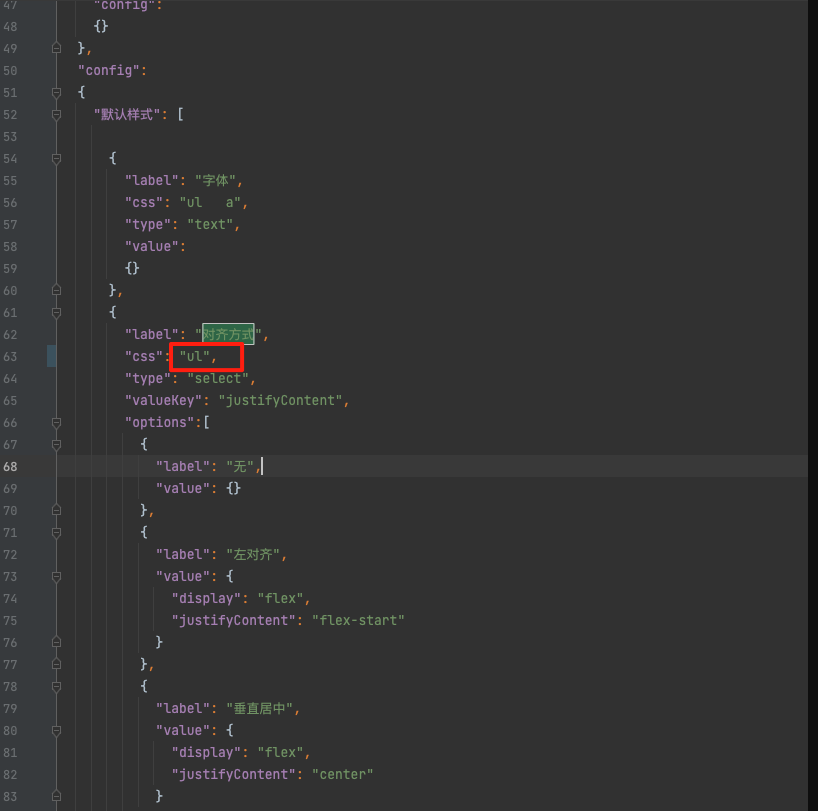The width and height of the screenshot is (818, 811).
Task: Click fold end marker on line 60
Action: click(56, 290)
